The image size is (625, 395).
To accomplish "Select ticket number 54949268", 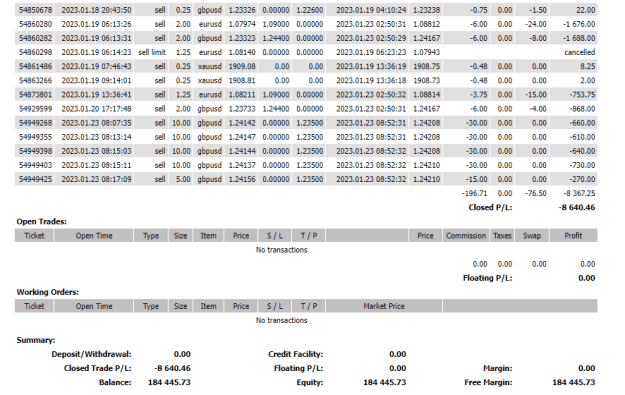I will (x=35, y=123).
